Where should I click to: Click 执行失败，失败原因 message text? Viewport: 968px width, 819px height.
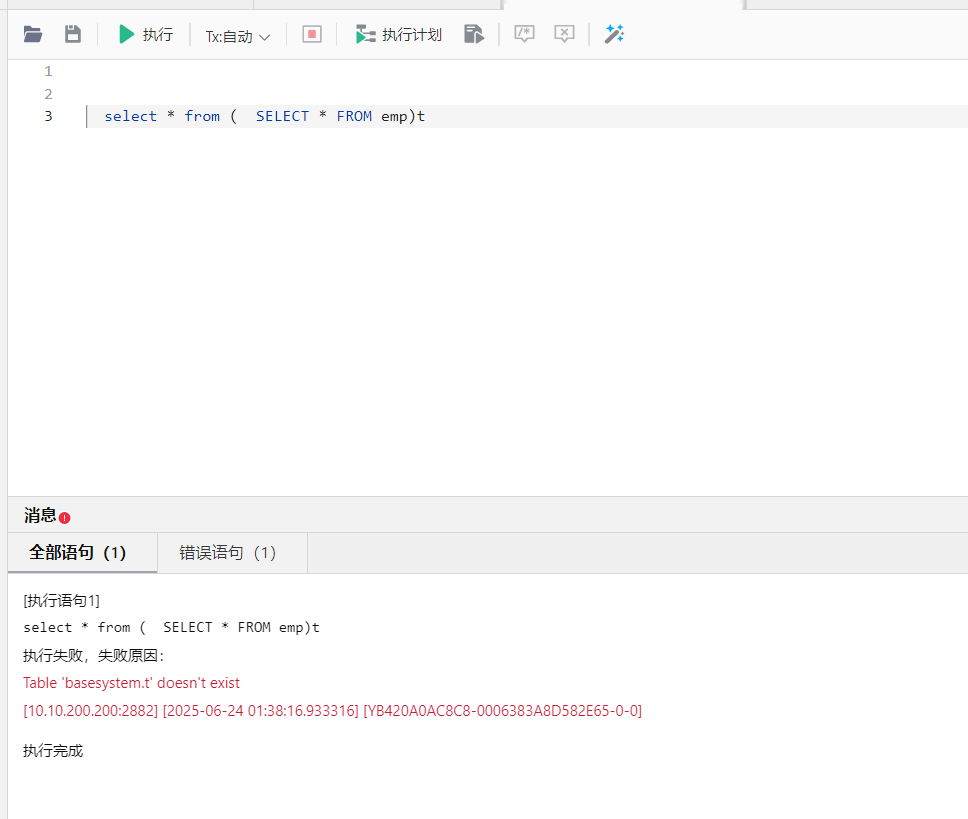pyautogui.click(x=94, y=655)
